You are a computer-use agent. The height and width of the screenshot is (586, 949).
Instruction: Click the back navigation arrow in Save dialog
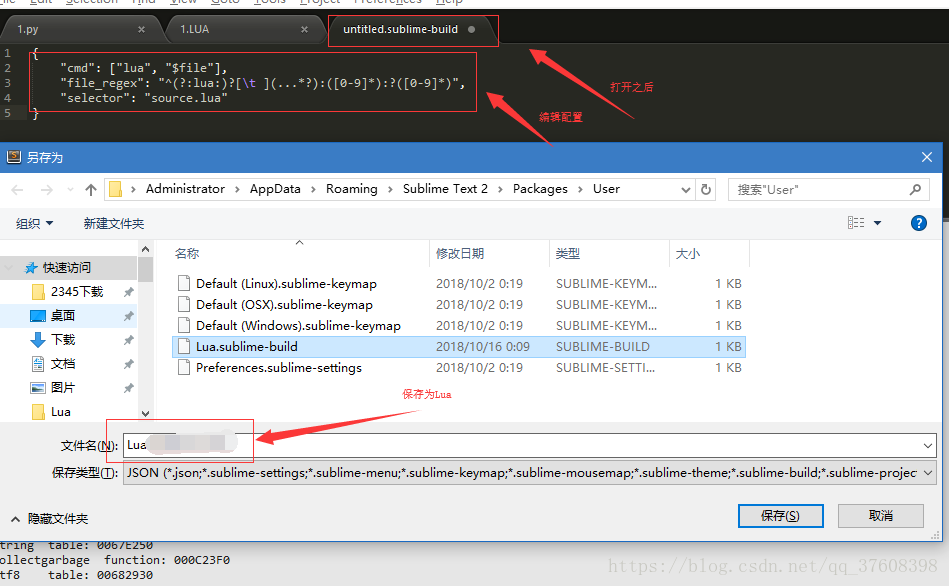tap(17, 189)
